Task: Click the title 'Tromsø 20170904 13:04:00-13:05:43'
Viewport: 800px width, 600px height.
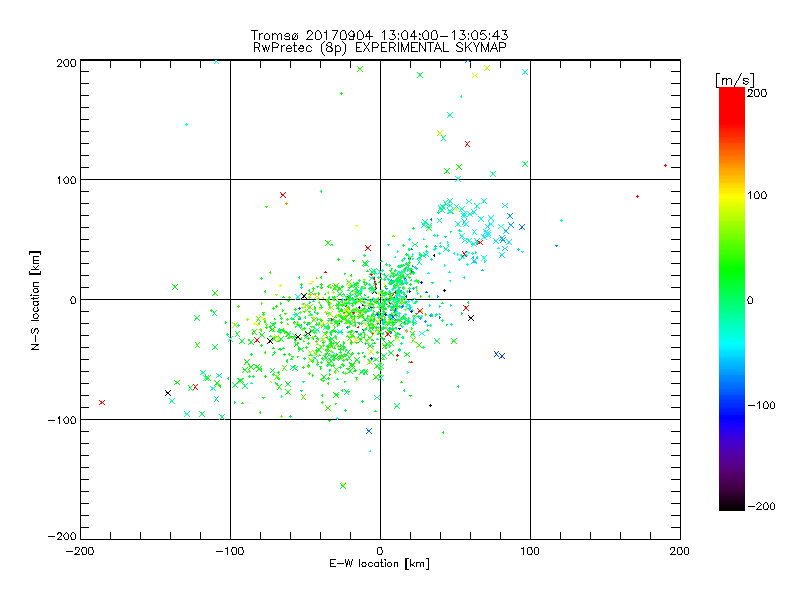Action: [x=379, y=35]
